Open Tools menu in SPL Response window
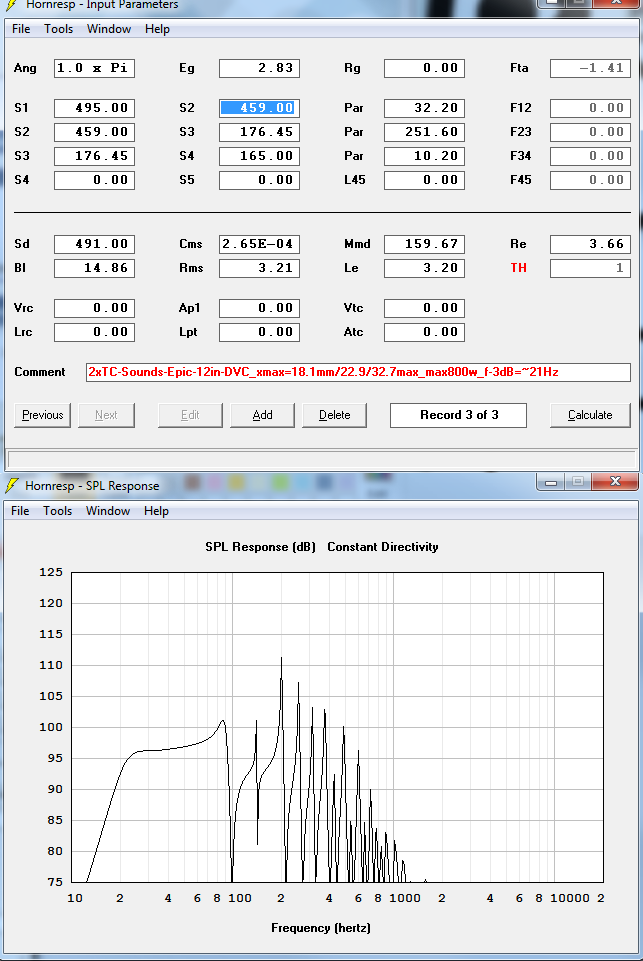Screen dimensions: 643x961 coord(58,511)
